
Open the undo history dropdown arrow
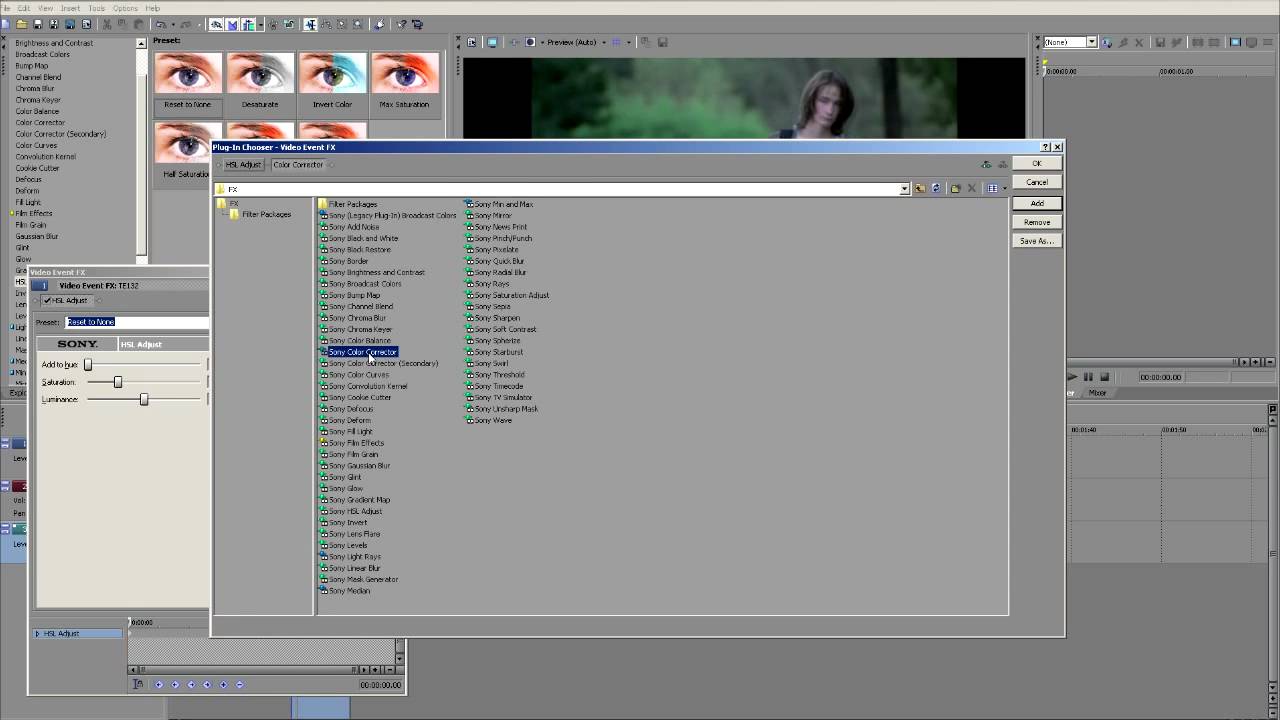click(174, 24)
